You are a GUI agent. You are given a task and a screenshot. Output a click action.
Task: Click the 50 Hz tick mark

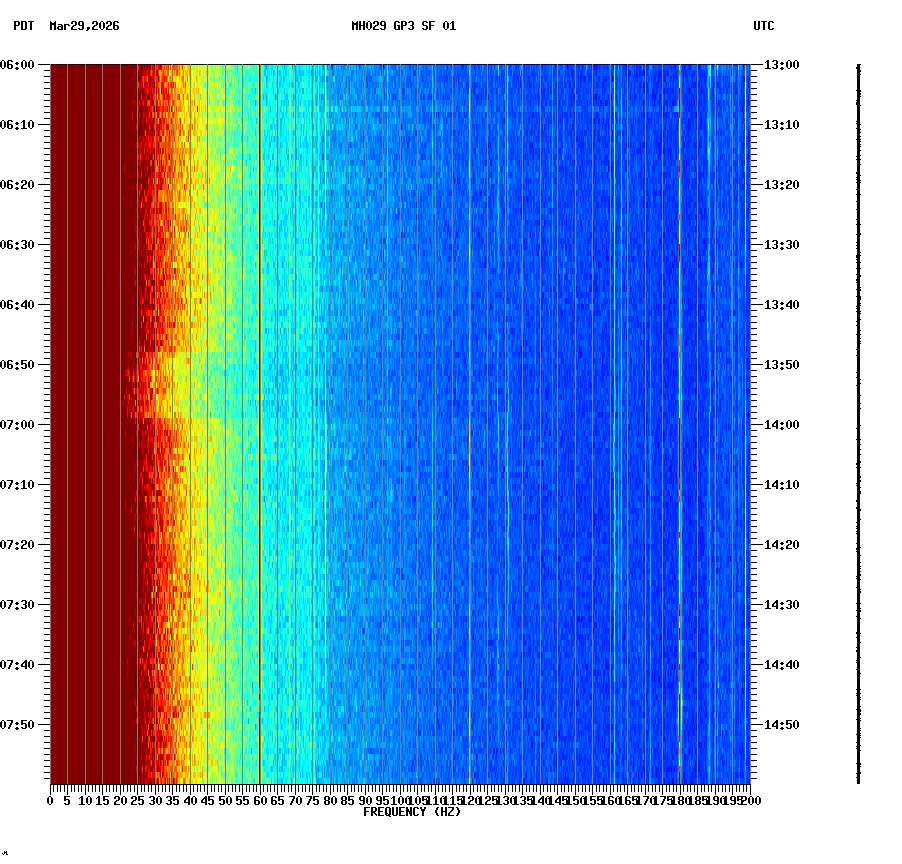223,800
